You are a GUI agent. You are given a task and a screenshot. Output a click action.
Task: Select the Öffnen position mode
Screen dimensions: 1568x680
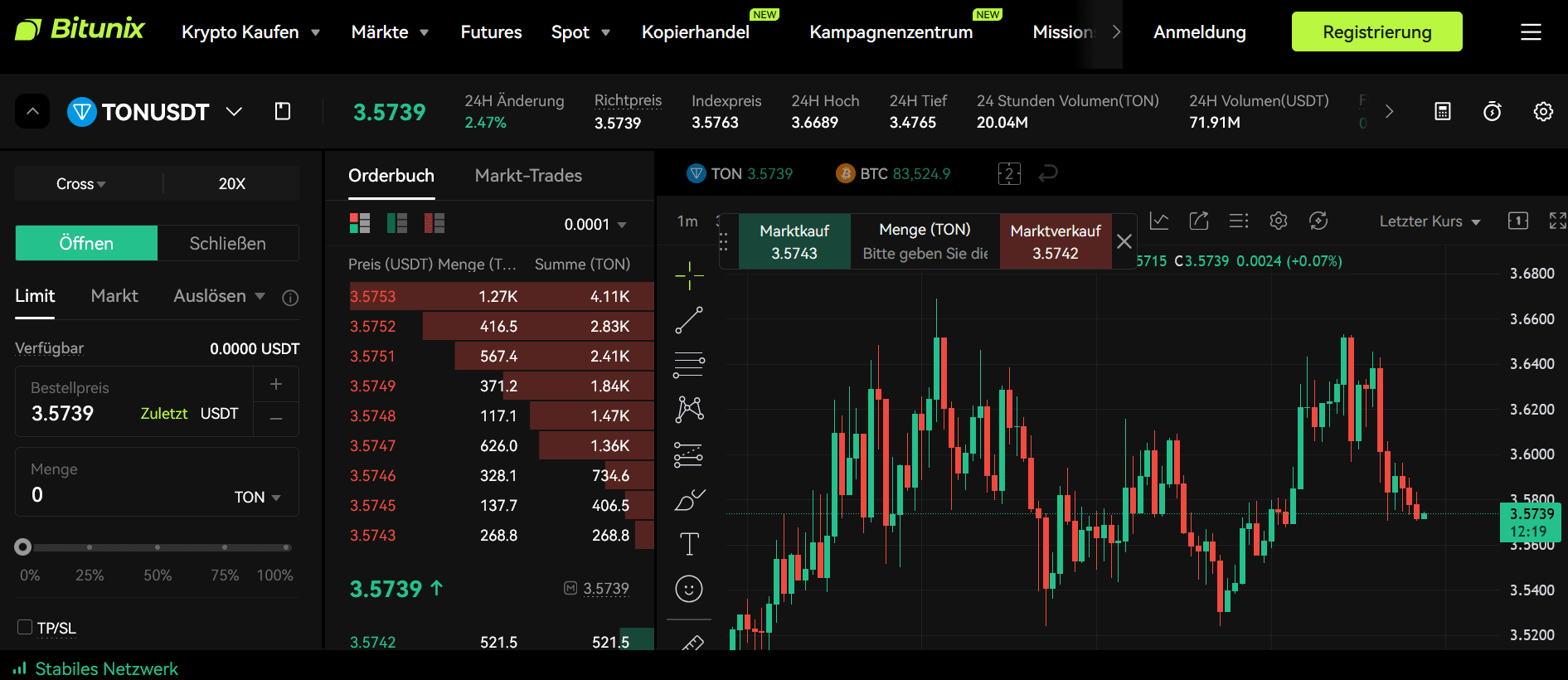[x=86, y=243]
